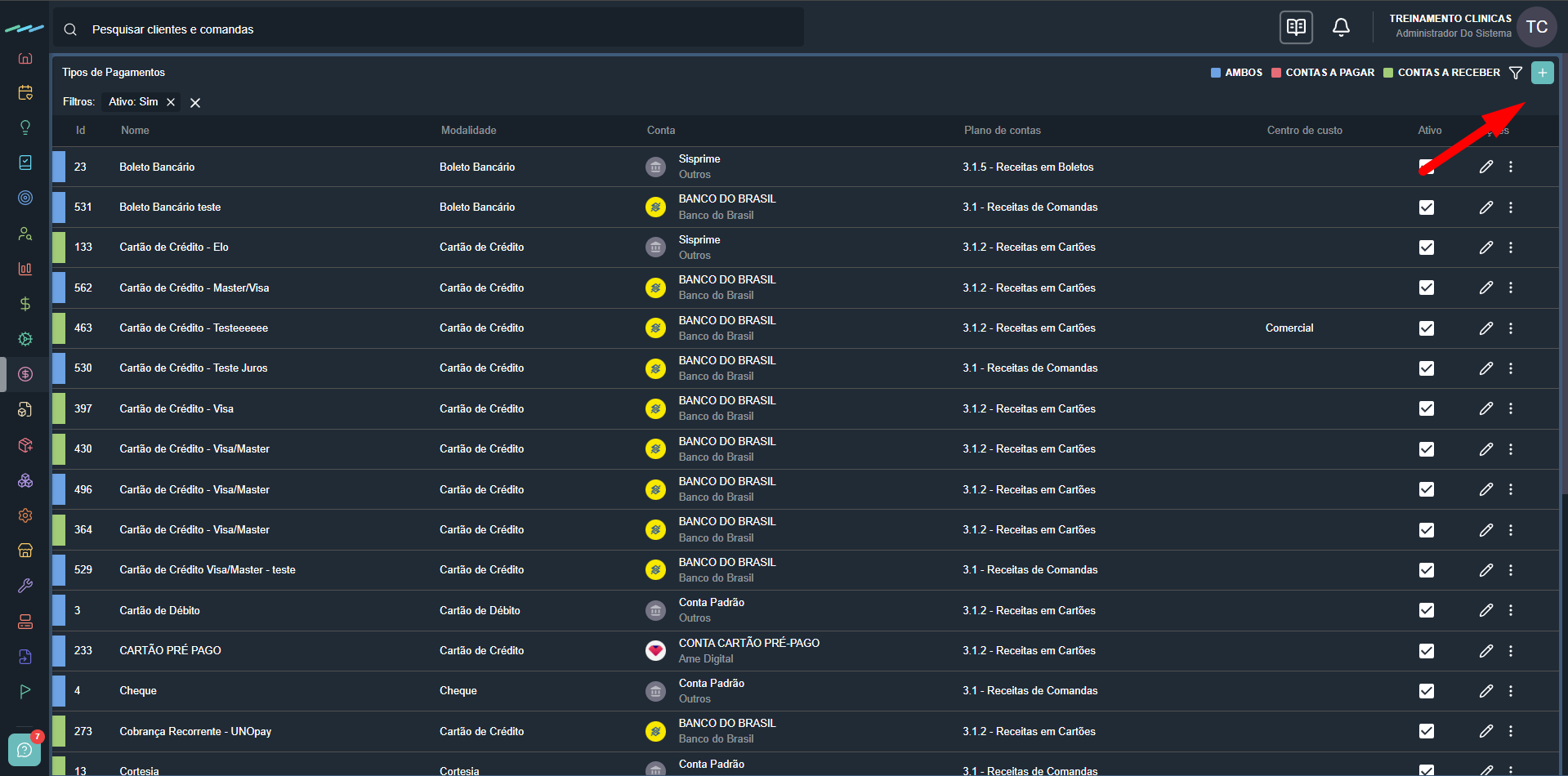Screen dimensions: 1568x776
Task: Open more options for Boleto Bancário row 23
Action: point(1511,167)
